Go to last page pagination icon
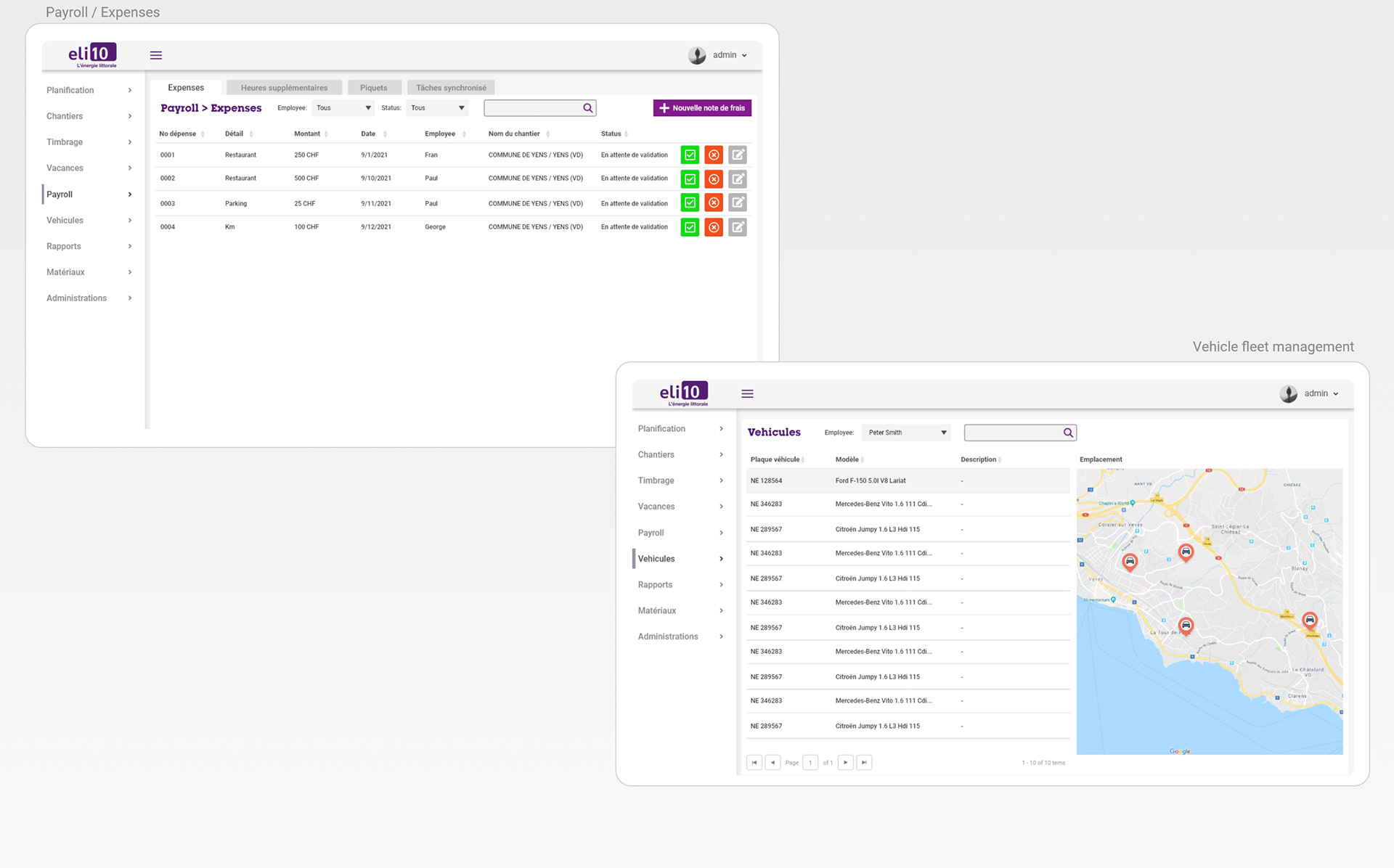The height and width of the screenshot is (868, 1394). [864, 762]
